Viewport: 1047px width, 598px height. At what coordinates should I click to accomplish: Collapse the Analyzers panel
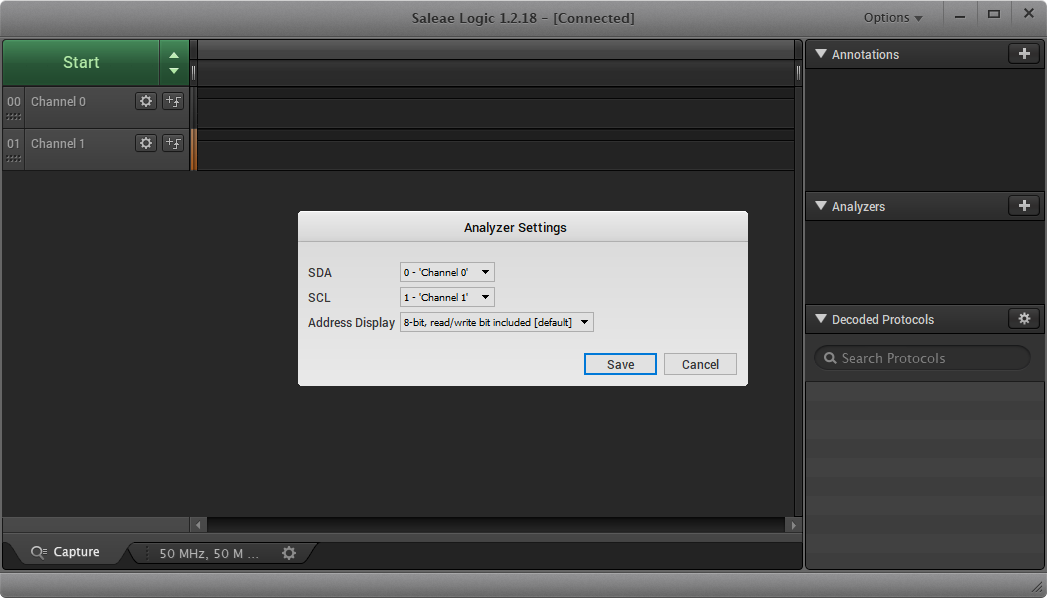click(821, 206)
